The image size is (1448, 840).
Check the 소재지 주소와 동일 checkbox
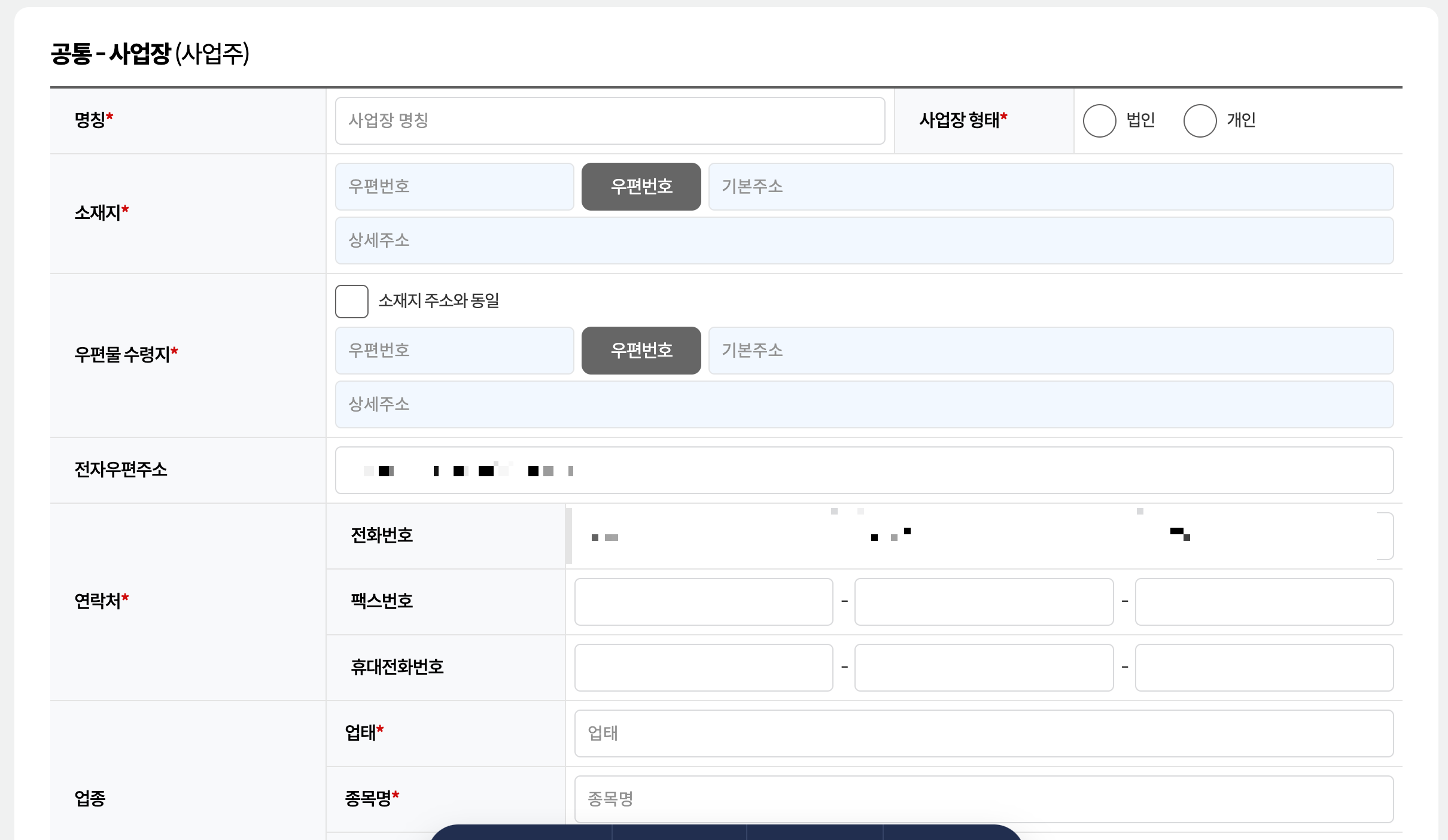point(352,301)
